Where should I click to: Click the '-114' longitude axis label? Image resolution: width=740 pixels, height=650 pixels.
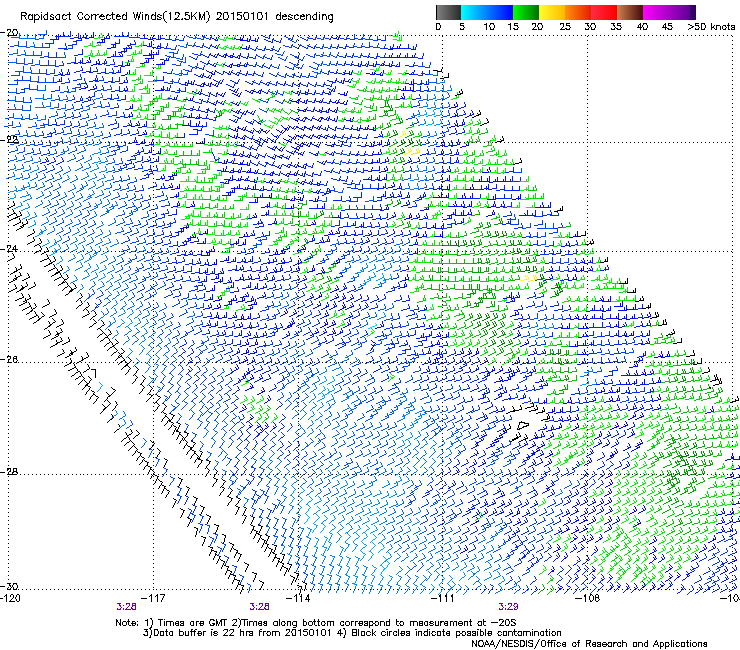[x=298, y=598]
